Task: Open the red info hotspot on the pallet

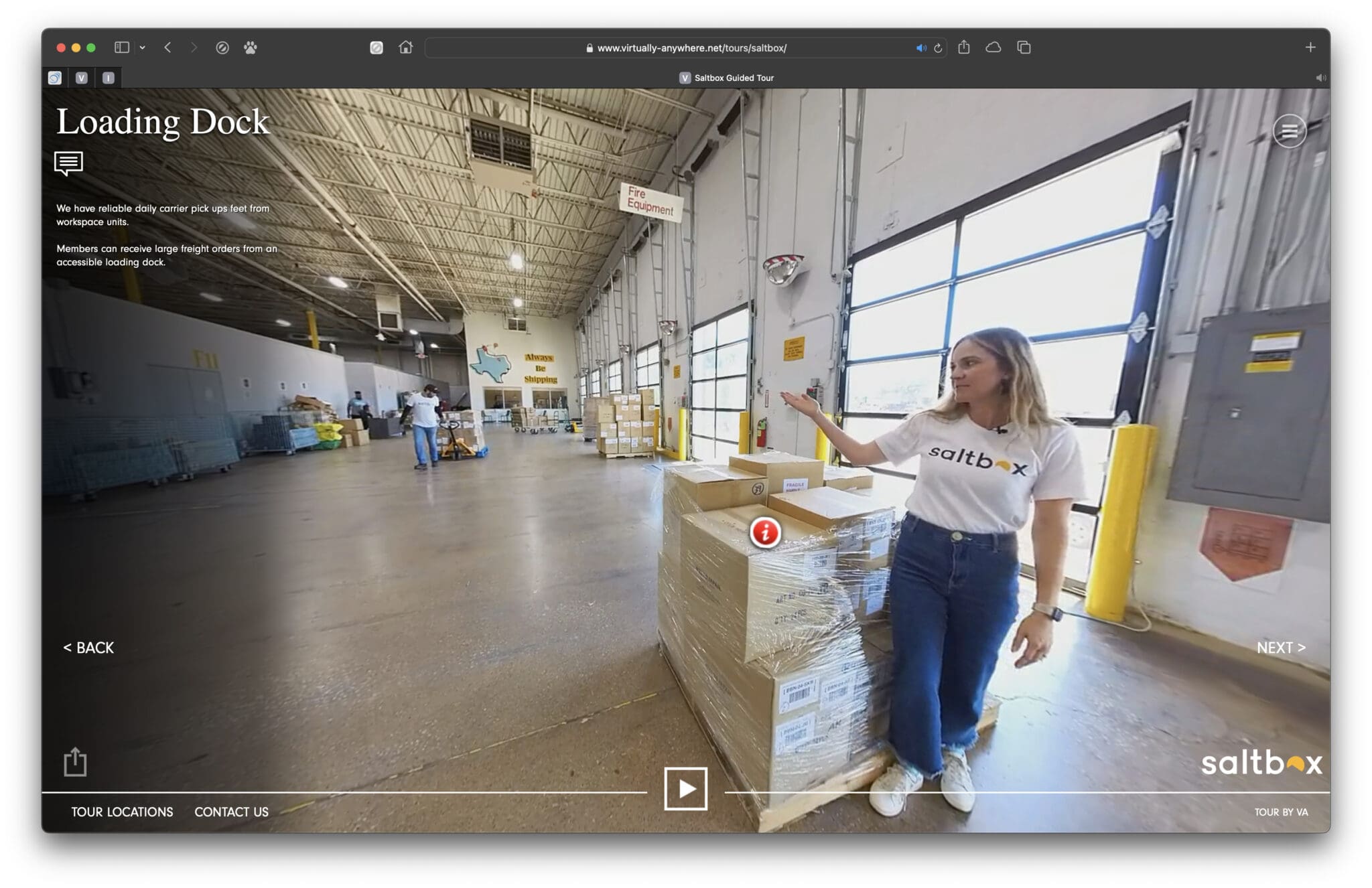Action: point(764,534)
